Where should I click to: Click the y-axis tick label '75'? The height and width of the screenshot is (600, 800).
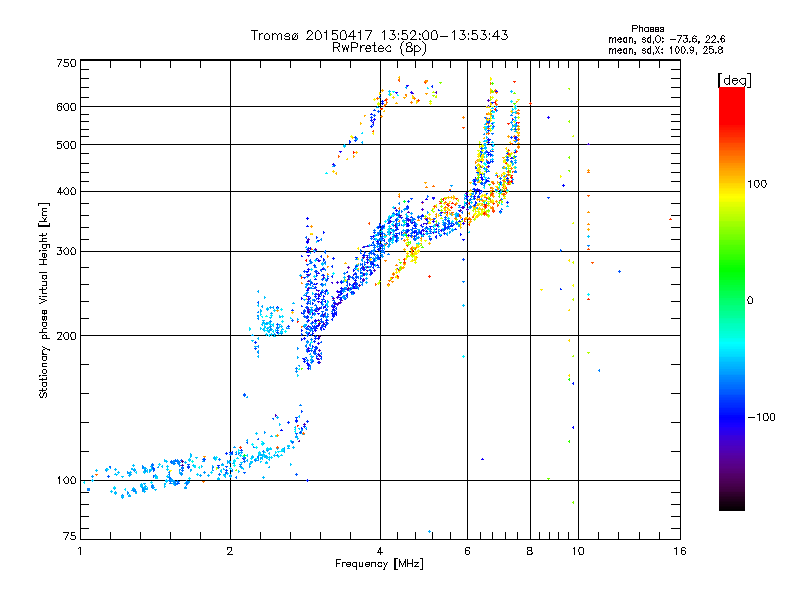click(70, 536)
